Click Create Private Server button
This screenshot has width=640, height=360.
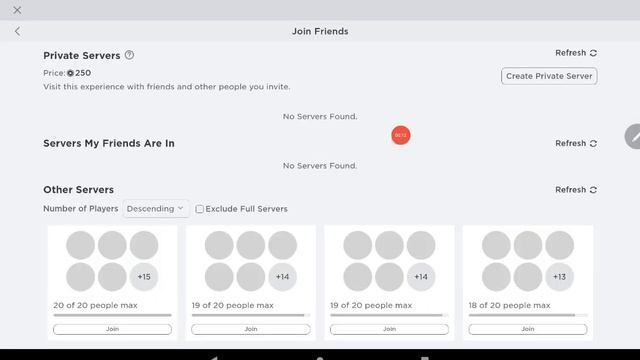(549, 76)
